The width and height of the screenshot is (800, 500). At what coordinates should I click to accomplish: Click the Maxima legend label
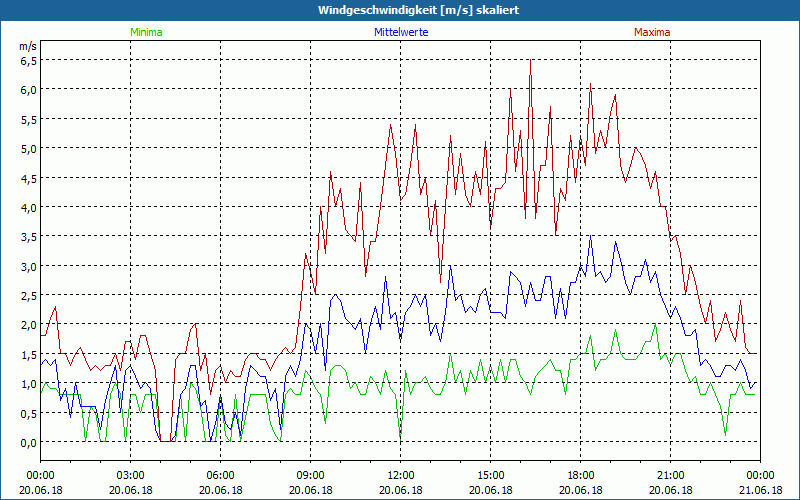[652, 32]
